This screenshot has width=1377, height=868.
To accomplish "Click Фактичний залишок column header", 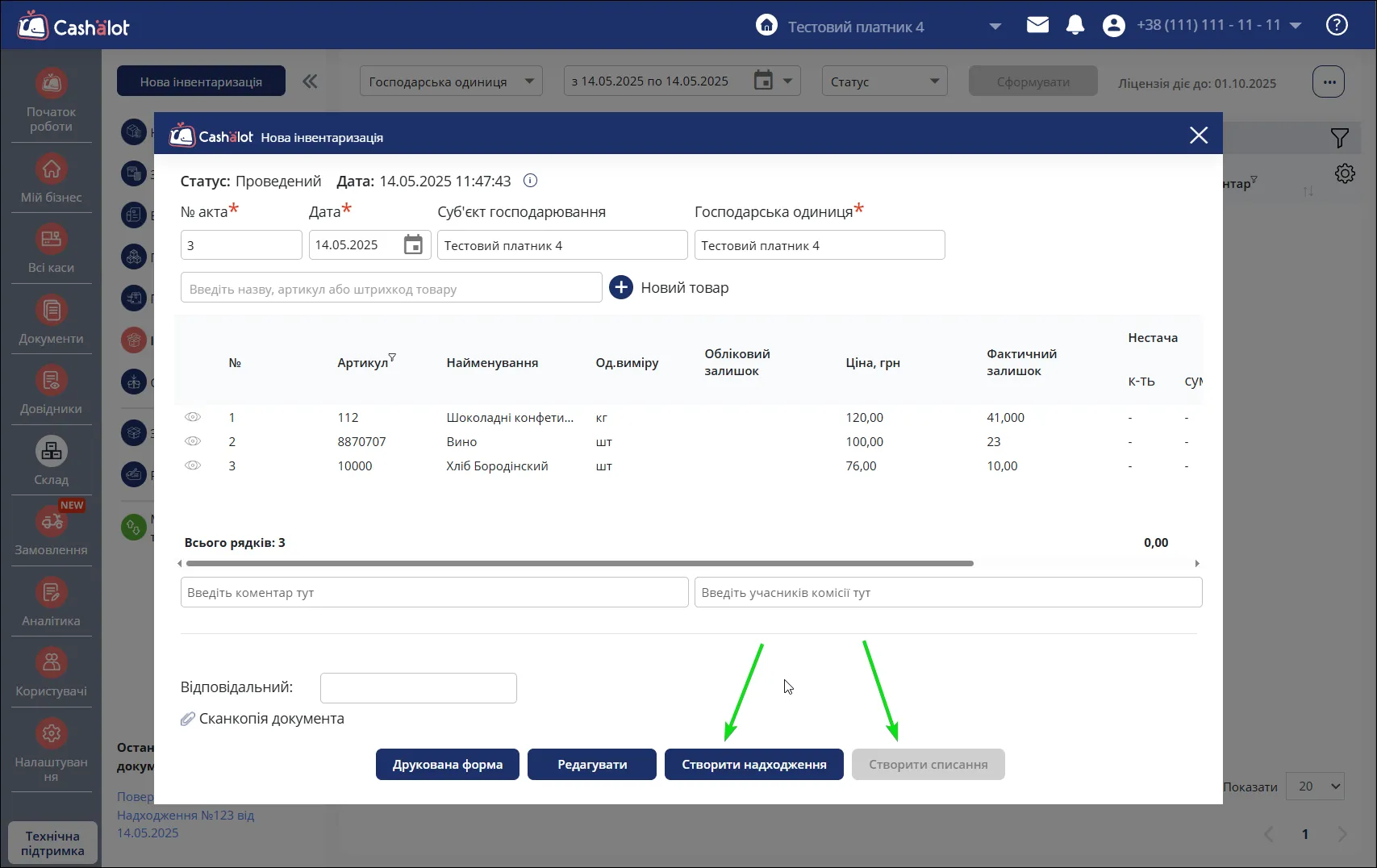I will tap(1021, 362).
